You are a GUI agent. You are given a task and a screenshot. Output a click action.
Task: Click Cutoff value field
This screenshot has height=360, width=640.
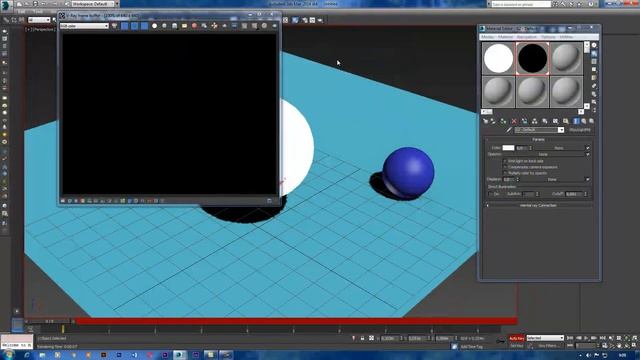(x=575, y=194)
